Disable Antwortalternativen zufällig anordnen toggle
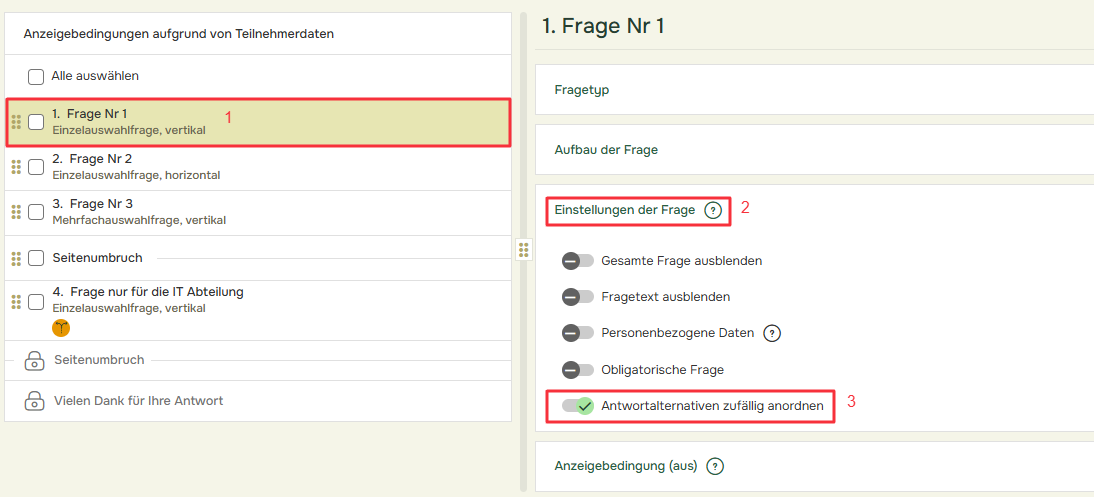 577,406
